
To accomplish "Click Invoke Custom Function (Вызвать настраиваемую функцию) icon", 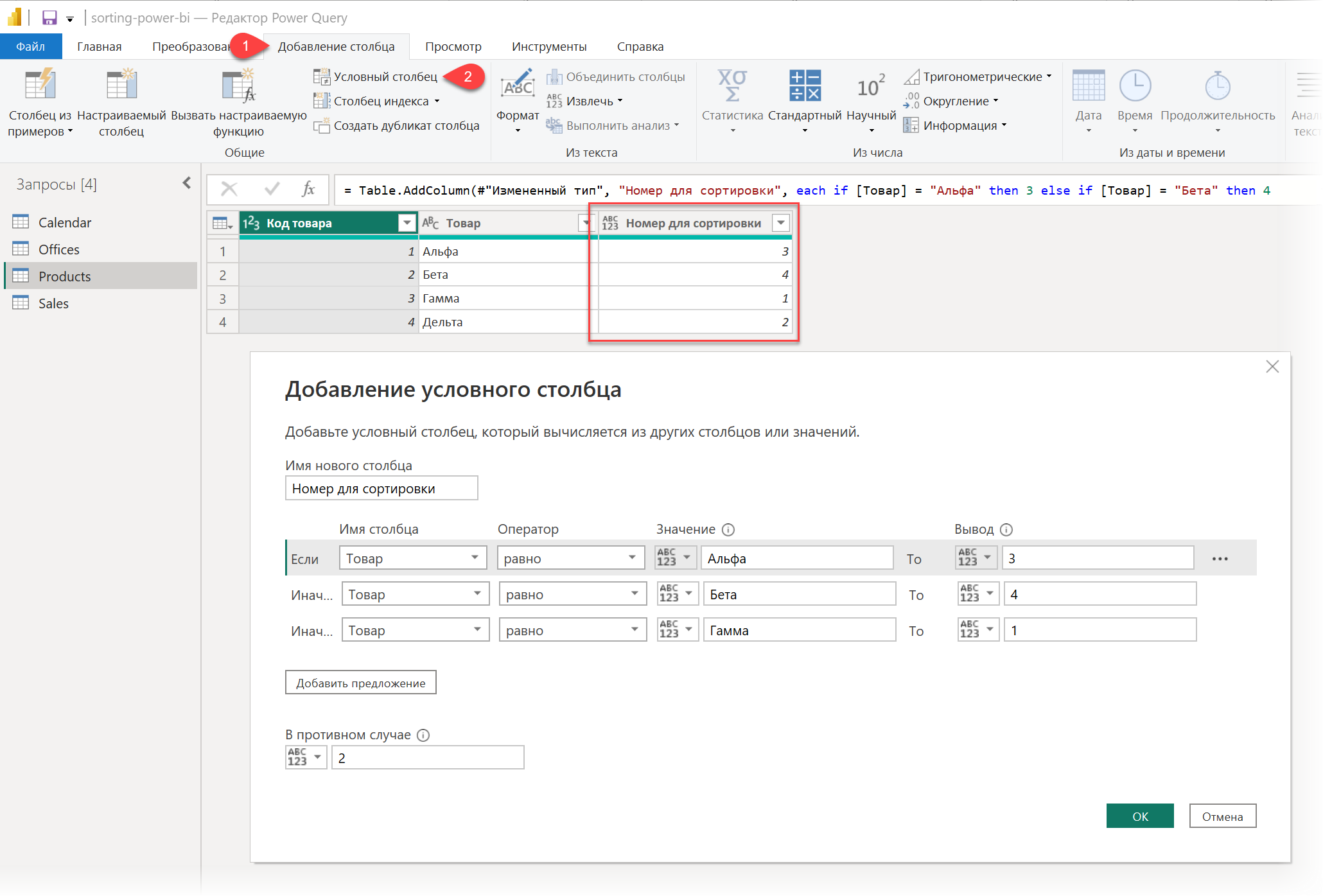I will pyautogui.click(x=238, y=87).
